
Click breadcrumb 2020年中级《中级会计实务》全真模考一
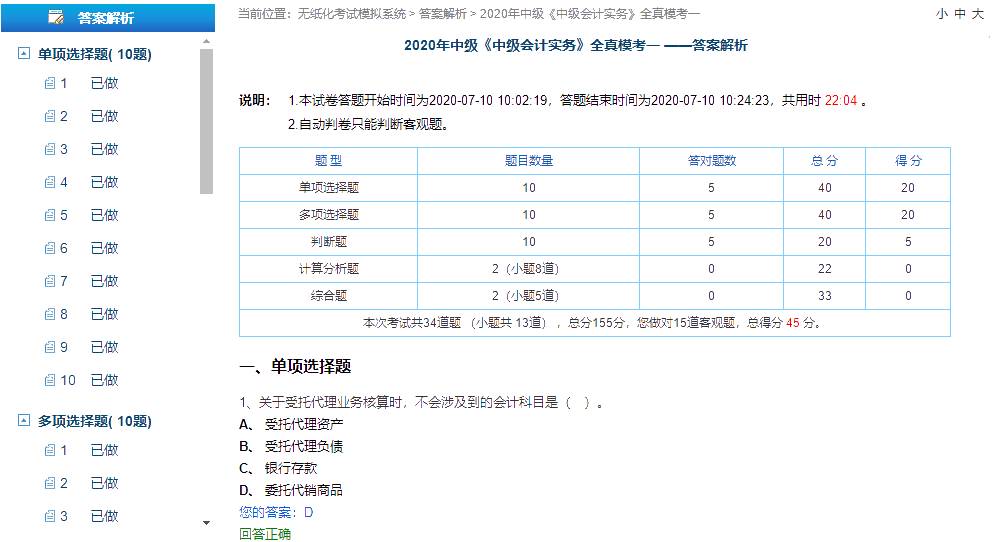(x=590, y=13)
